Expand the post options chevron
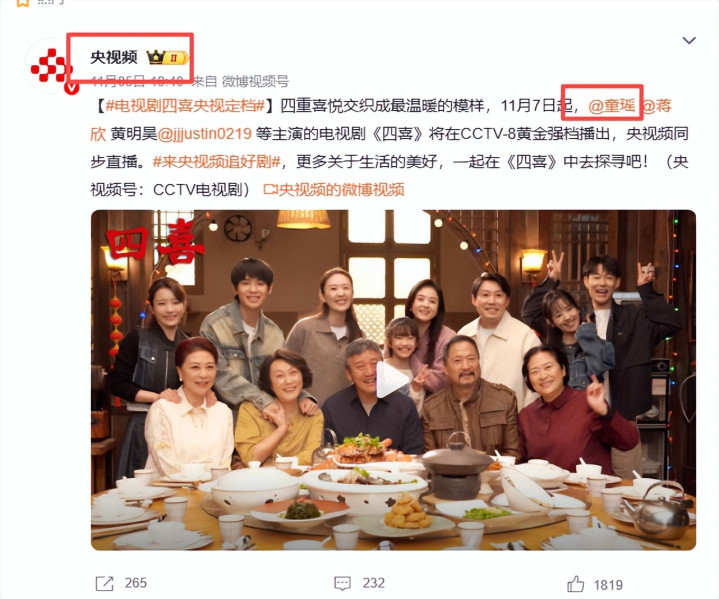This screenshot has width=719, height=599. [689, 40]
